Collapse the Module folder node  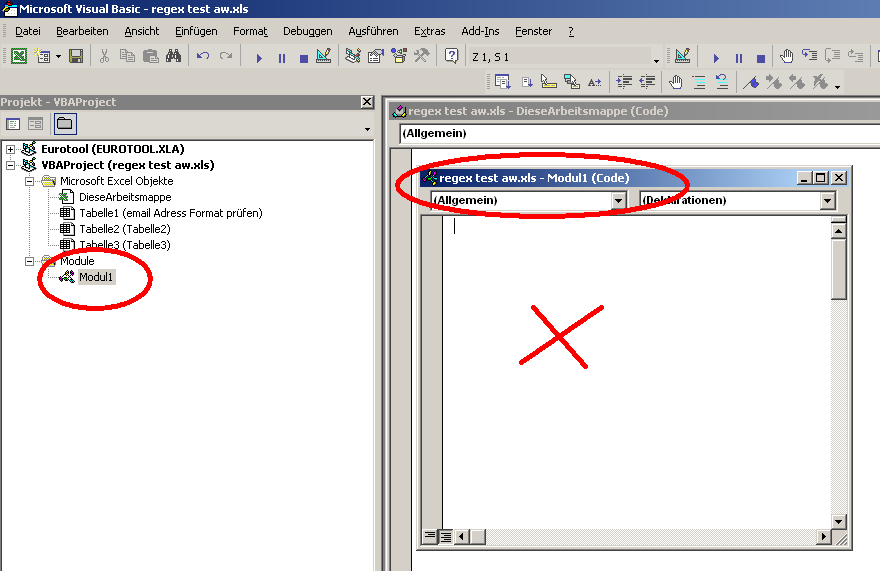29,261
